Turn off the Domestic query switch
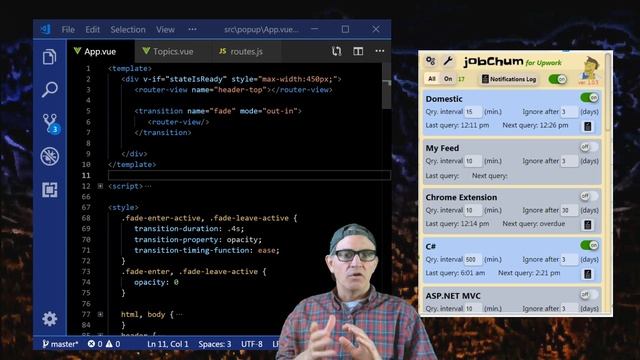Viewport: 640px width, 360px height. click(x=589, y=98)
